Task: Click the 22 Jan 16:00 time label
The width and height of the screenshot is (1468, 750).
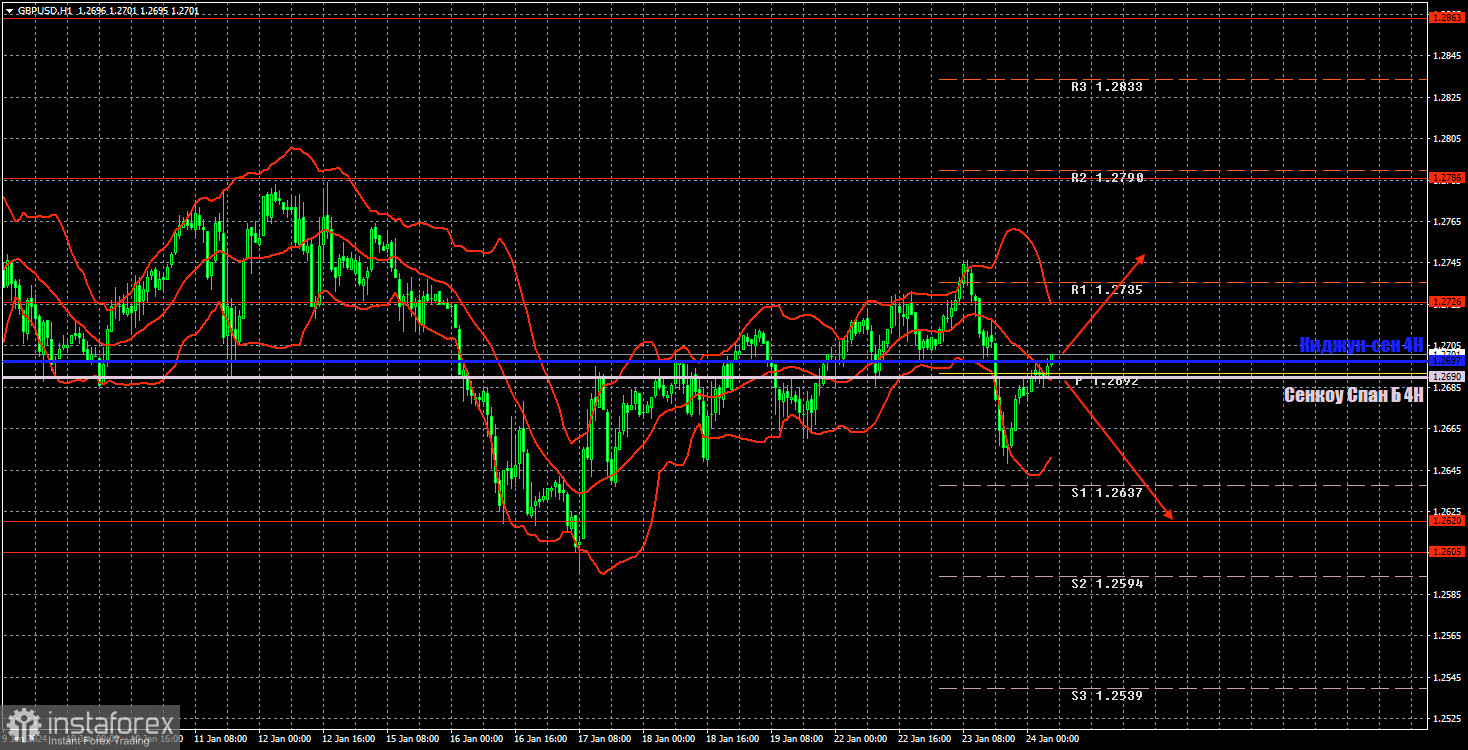Action: click(926, 738)
